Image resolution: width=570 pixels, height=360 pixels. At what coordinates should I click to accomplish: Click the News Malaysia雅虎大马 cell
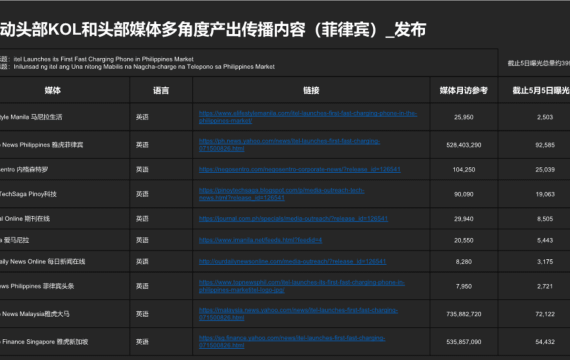[x=35, y=314]
